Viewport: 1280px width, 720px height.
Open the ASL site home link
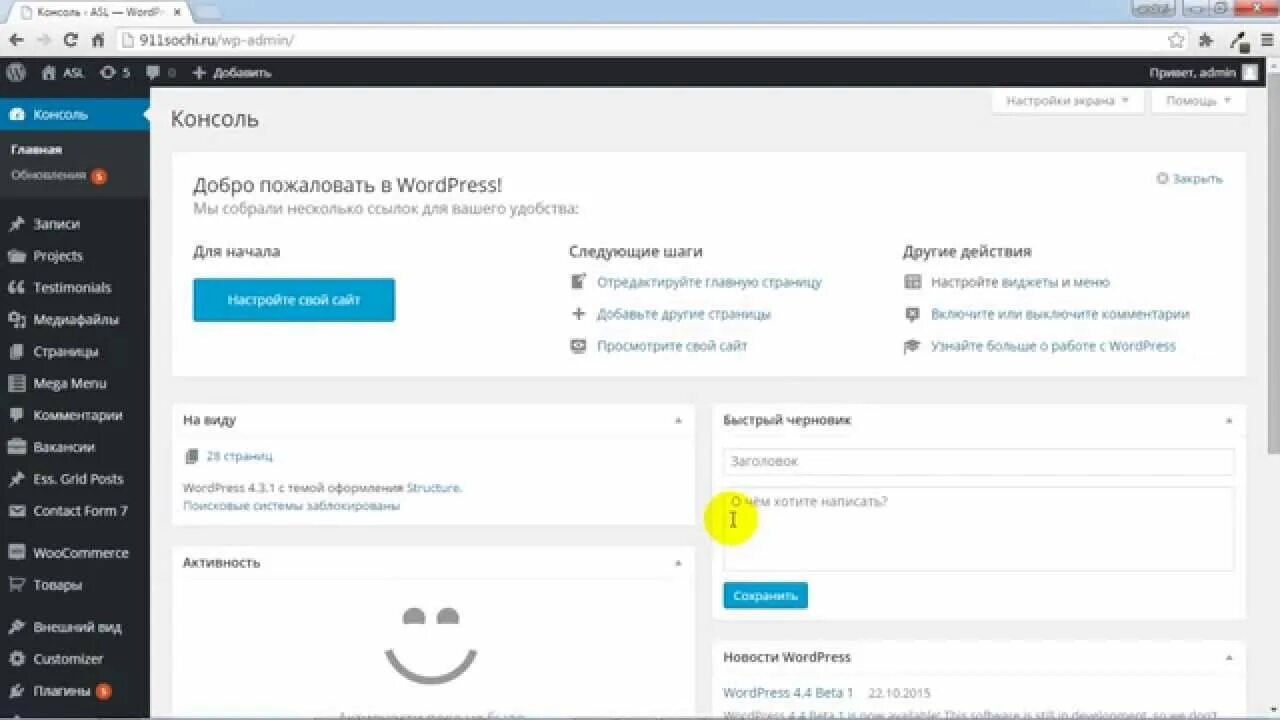(63, 72)
